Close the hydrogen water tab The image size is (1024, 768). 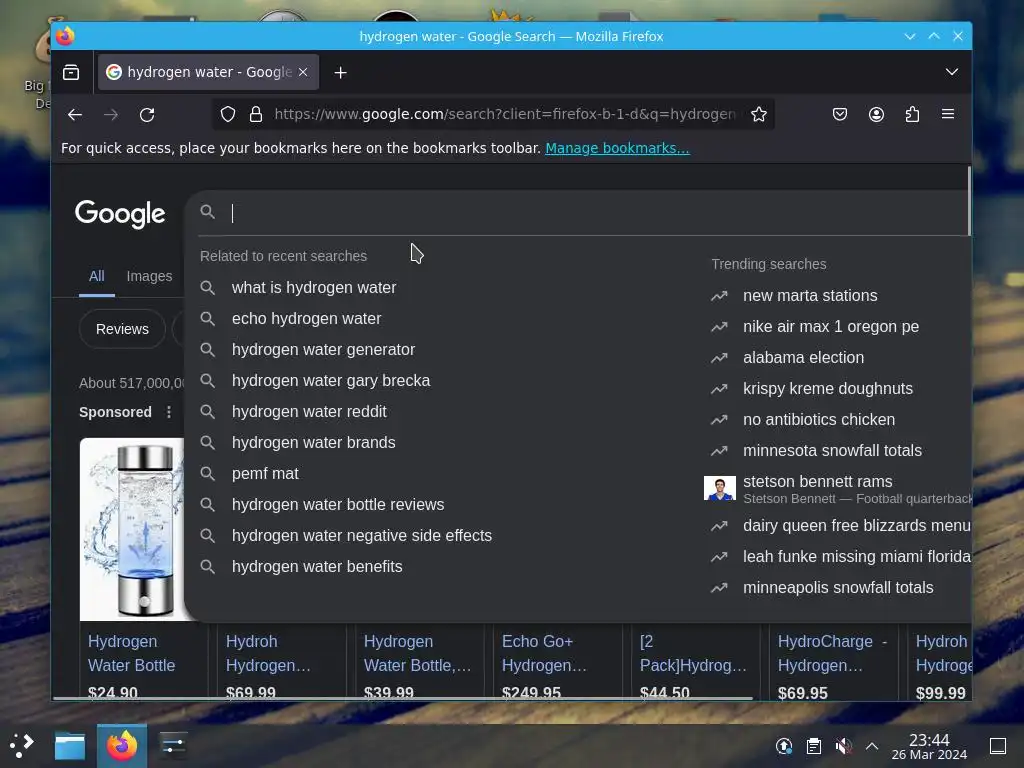coord(303,72)
